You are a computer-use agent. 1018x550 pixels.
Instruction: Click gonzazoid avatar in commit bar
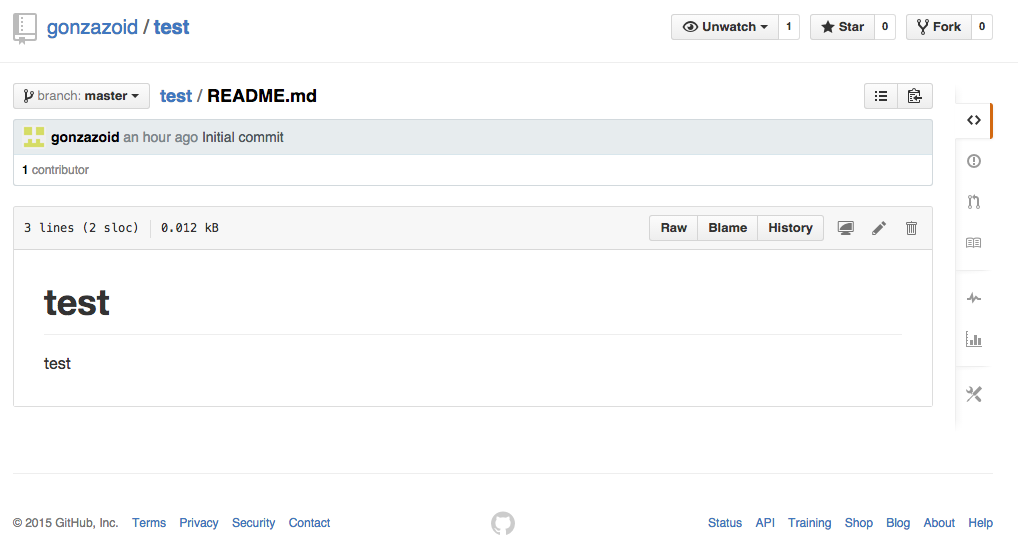click(34, 137)
